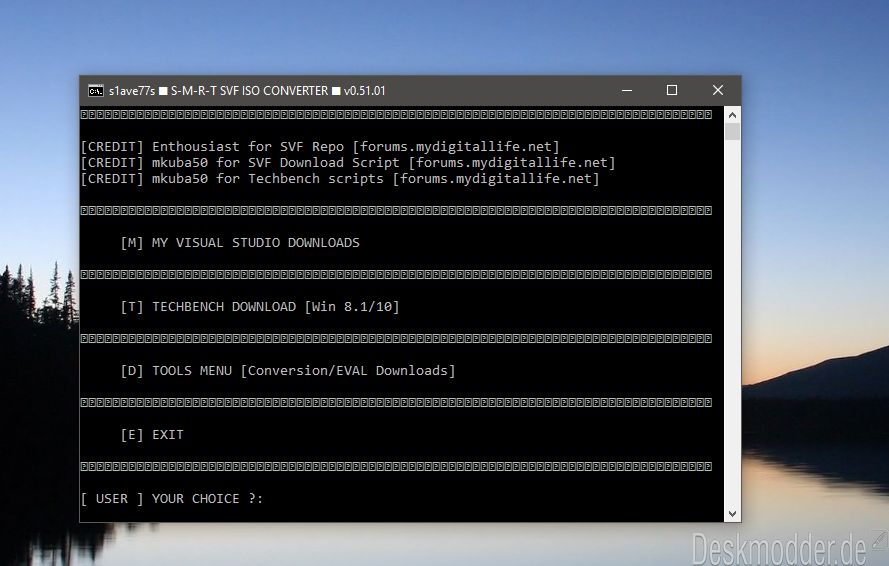
Task: Maximize the SVF ISO Converter window
Action: [x=672, y=91]
